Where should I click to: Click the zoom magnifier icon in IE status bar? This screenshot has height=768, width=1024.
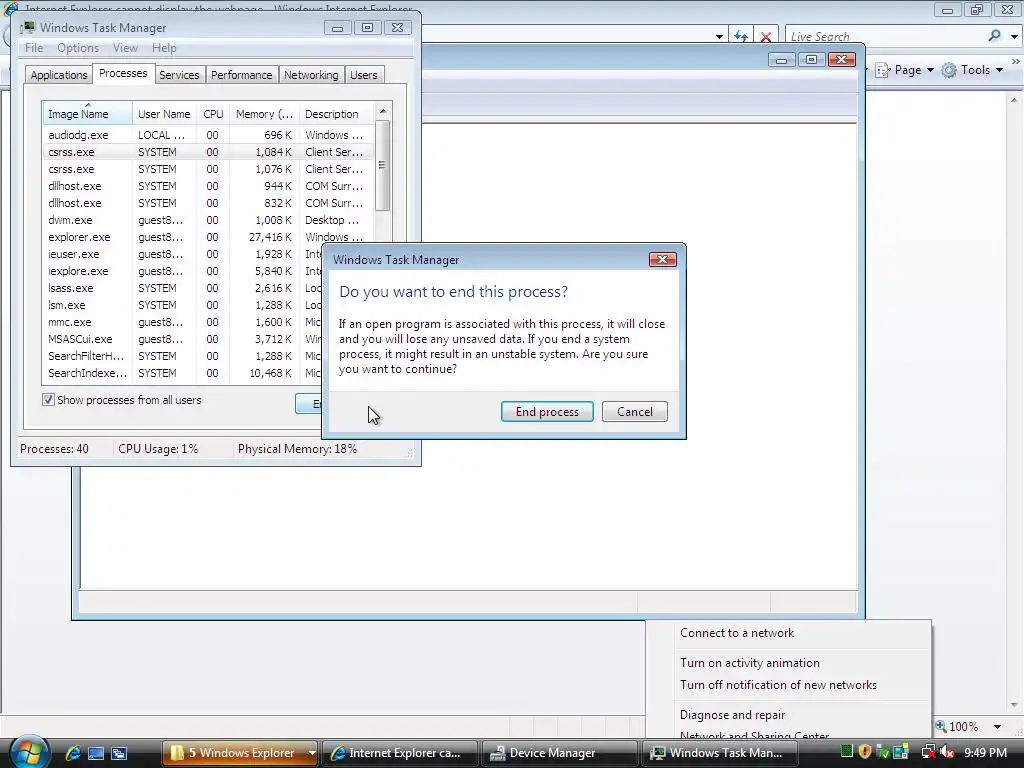pos(940,726)
